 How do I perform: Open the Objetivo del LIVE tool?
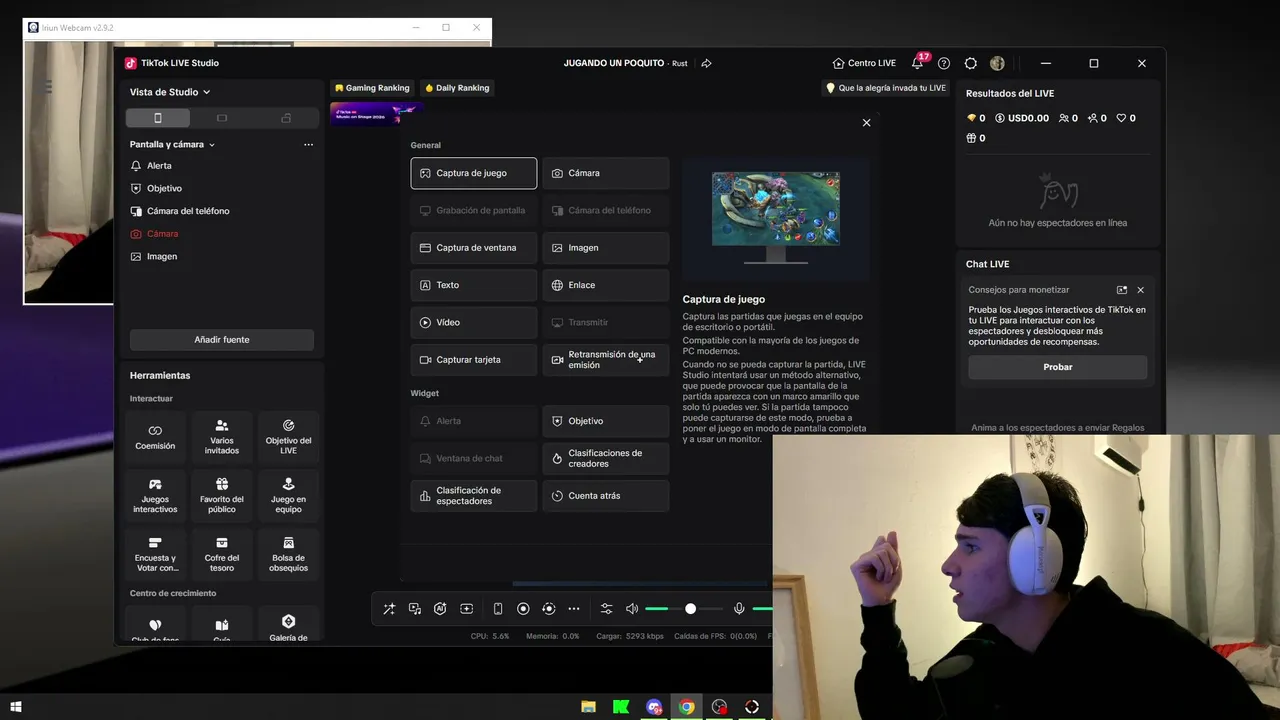click(x=288, y=436)
